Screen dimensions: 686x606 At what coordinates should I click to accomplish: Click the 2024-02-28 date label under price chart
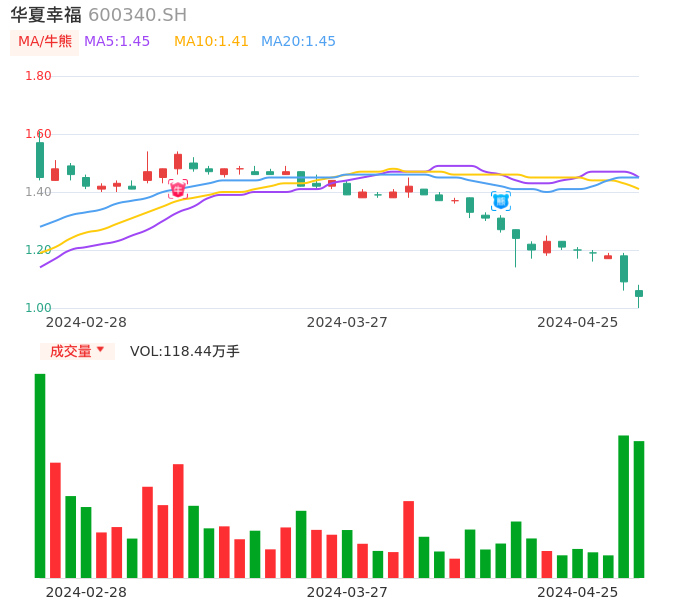pyautogui.click(x=86, y=322)
